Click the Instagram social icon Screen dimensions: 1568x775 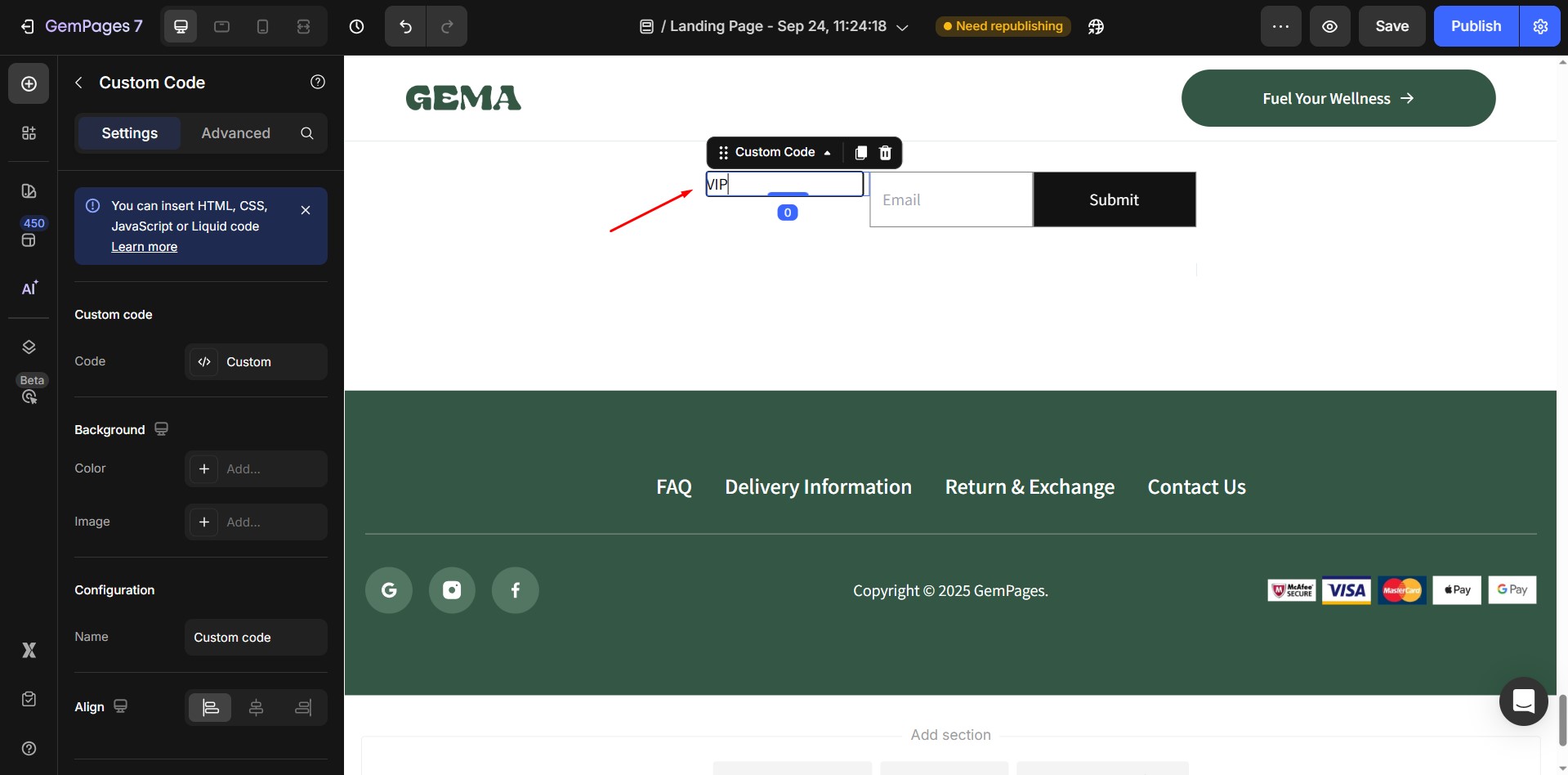coord(452,590)
